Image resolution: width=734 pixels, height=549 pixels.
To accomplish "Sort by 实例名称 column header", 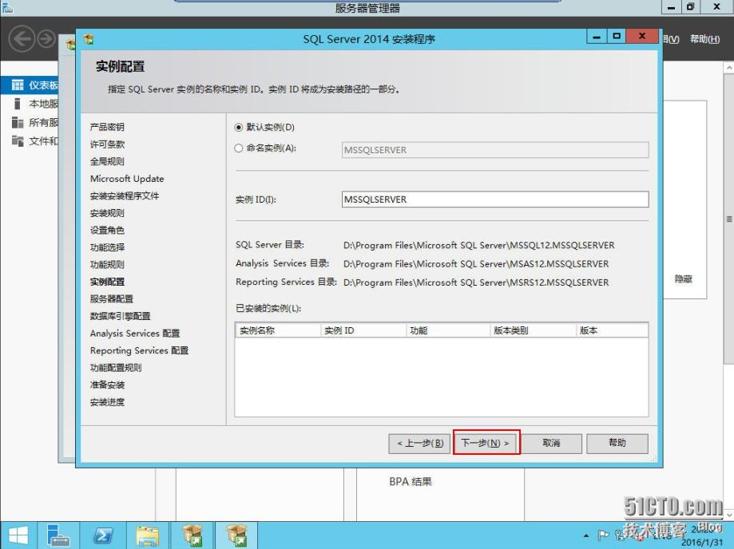I will pos(278,330).
